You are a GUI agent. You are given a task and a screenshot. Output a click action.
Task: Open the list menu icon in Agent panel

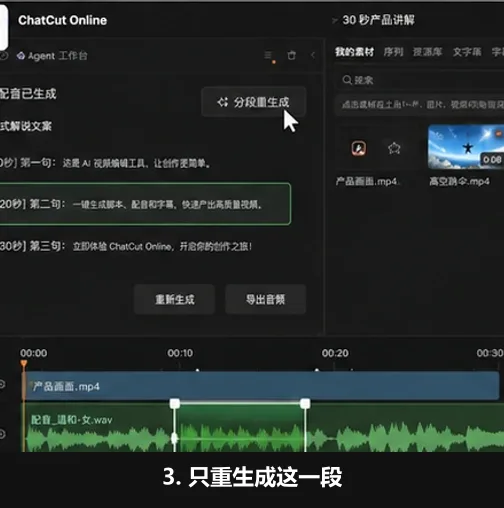click(x=268, y=55)
